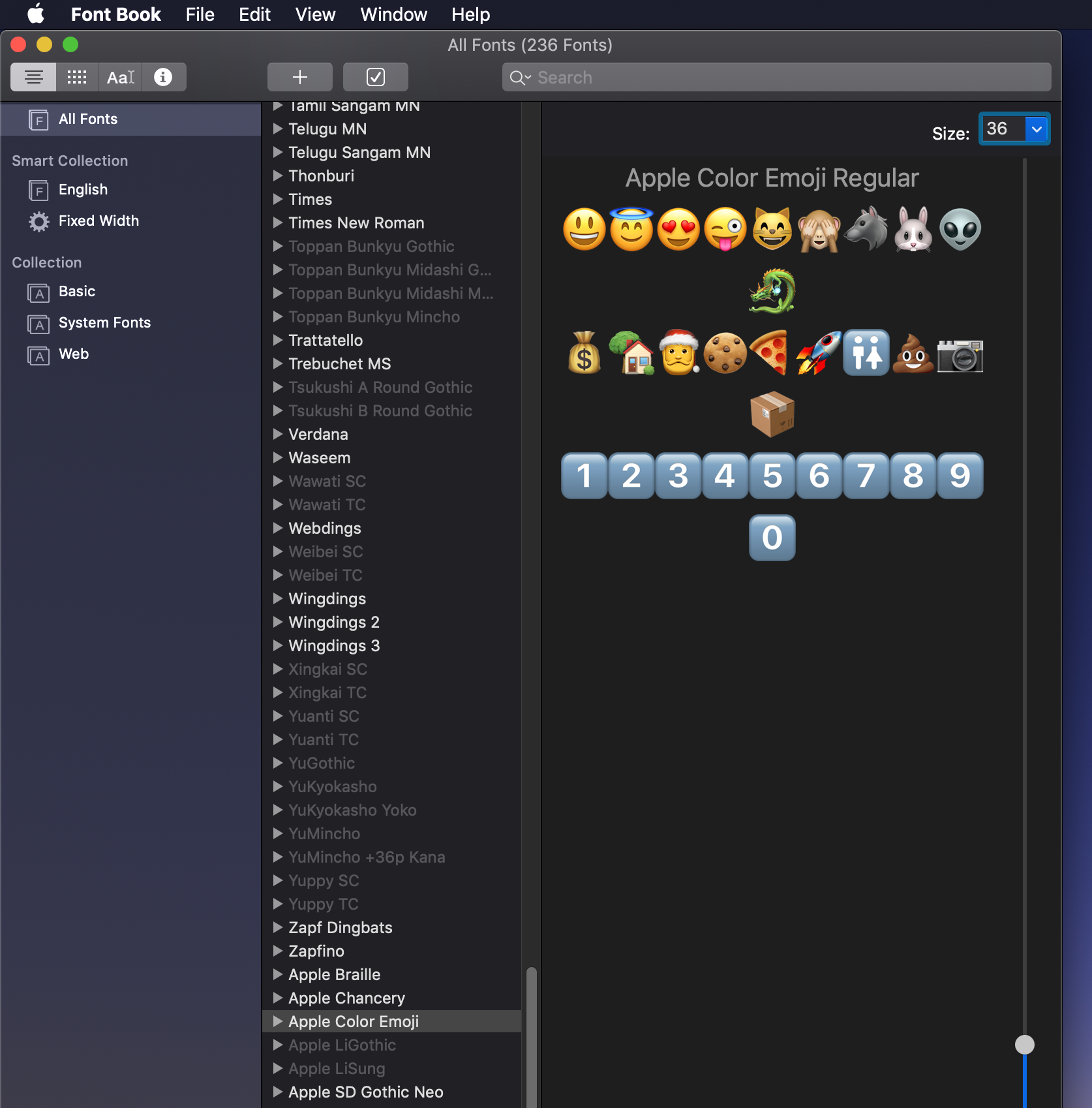Focus the Search field
The image size is (1092, 1108).
776,77
